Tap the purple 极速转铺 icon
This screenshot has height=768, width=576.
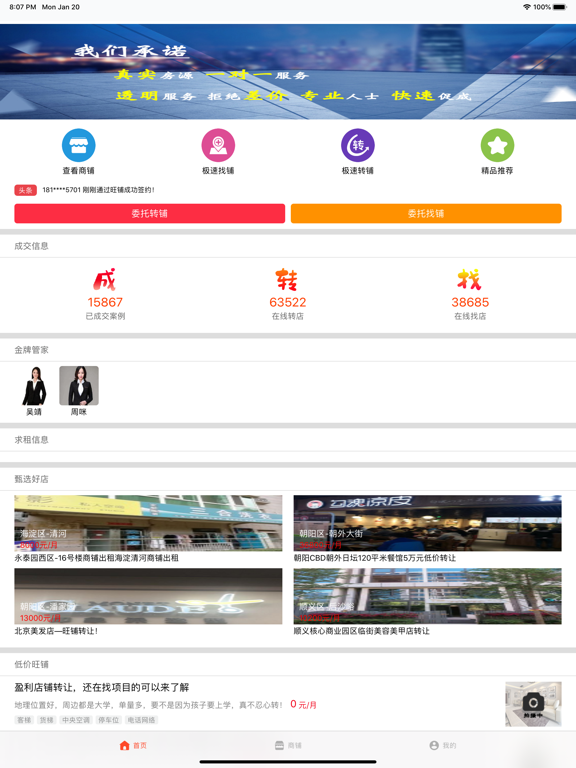358,145
